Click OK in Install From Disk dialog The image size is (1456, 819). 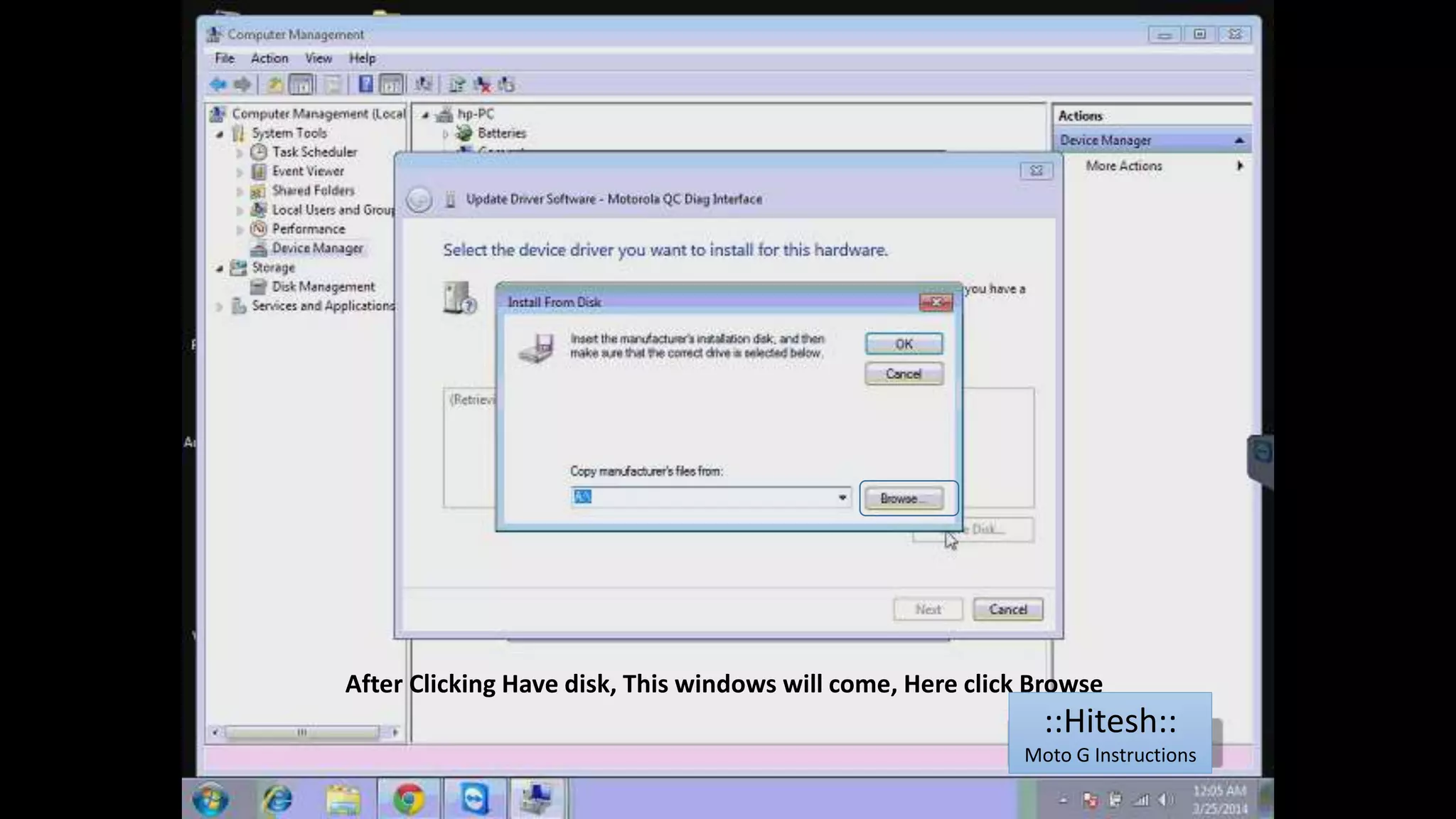coord(904,344)
